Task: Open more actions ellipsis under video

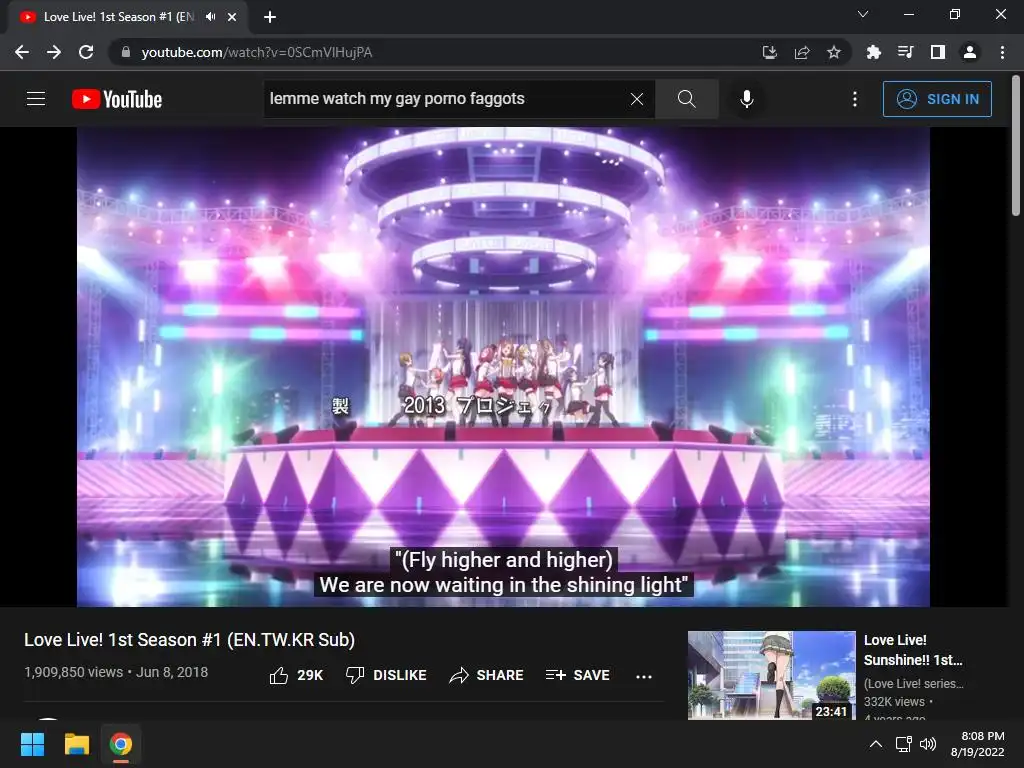Action: coord(644,677)
